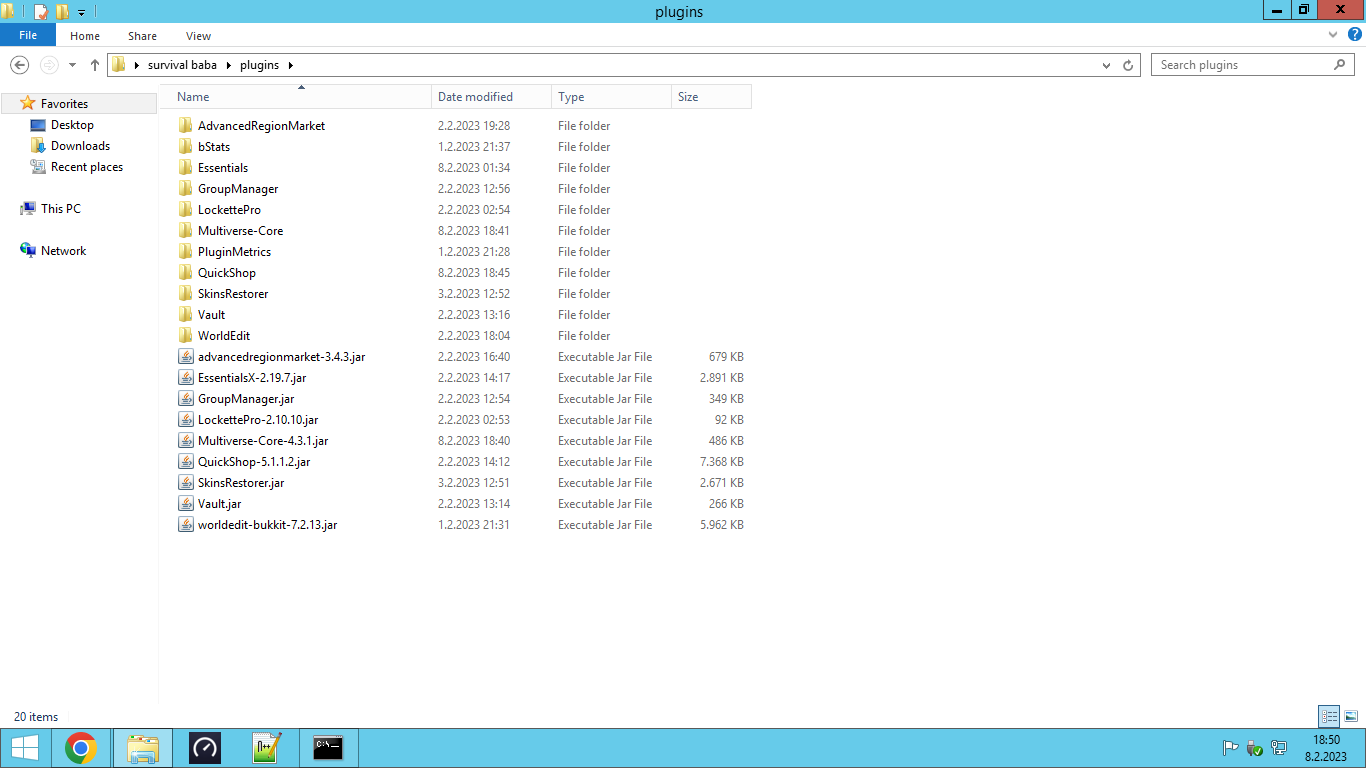Switch to the View ribbon tab
The height and width of the screenshot is (768, 1366).
[198, 36]
